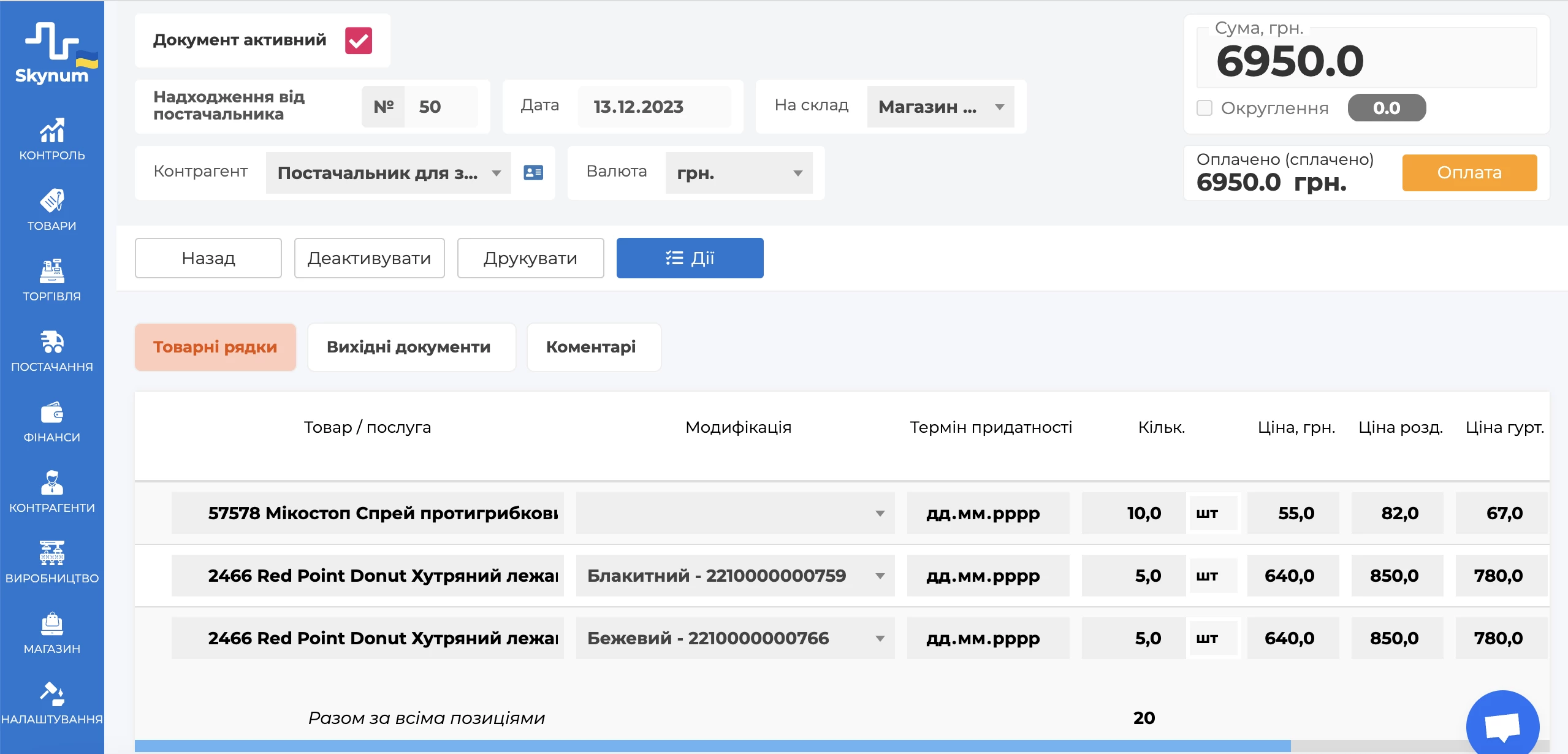Click the Модифікація column header

coord(738,427)
